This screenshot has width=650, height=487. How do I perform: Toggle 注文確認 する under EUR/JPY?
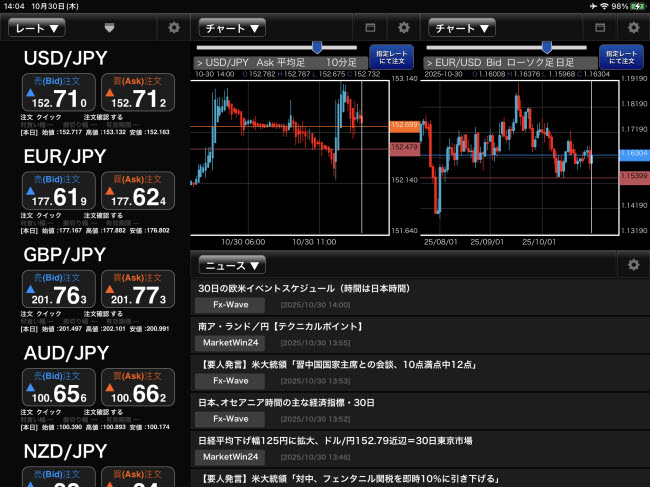pyautogui.click(x=103, y=216)
